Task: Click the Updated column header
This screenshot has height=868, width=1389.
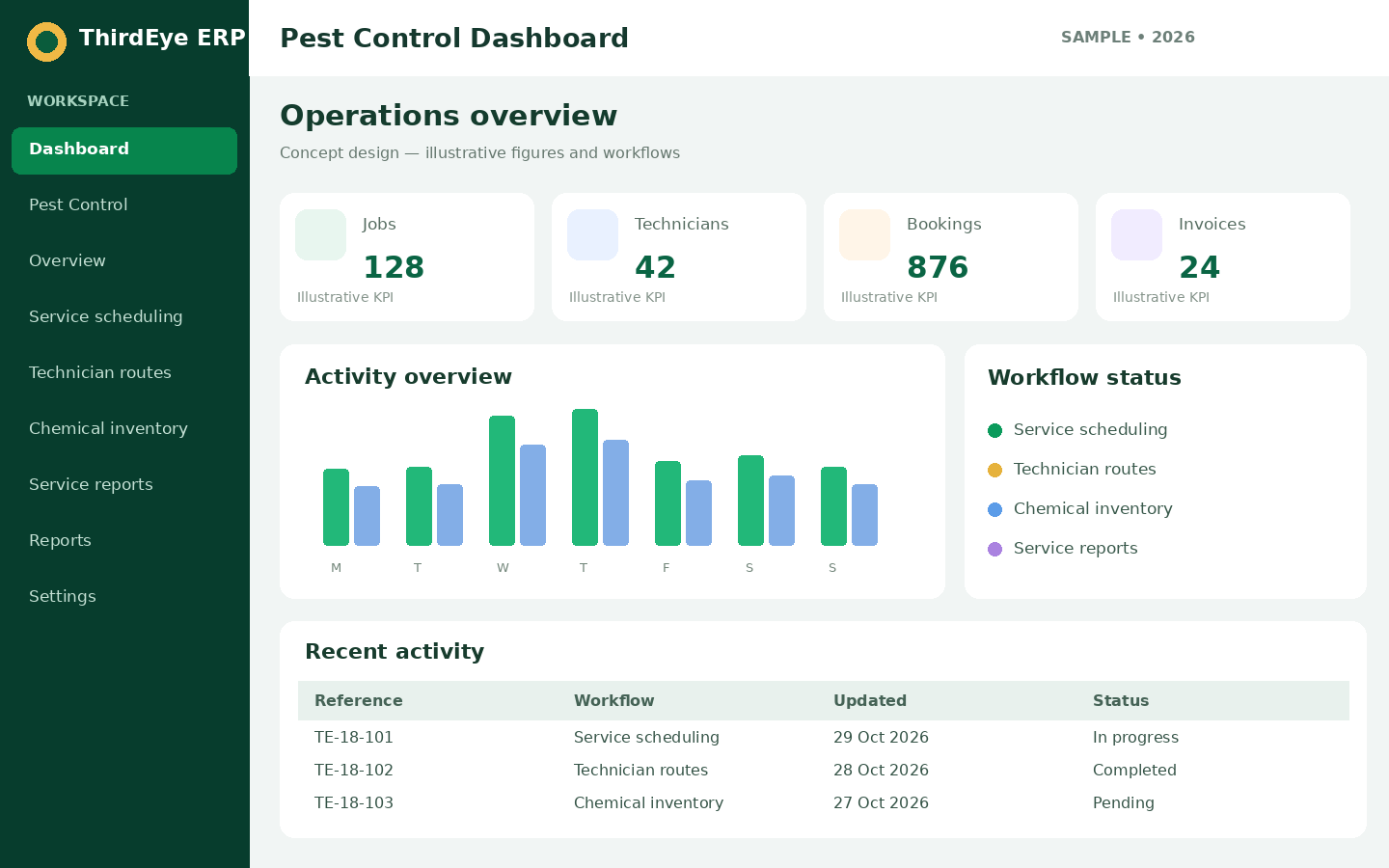Action: (x=870, y=701)
